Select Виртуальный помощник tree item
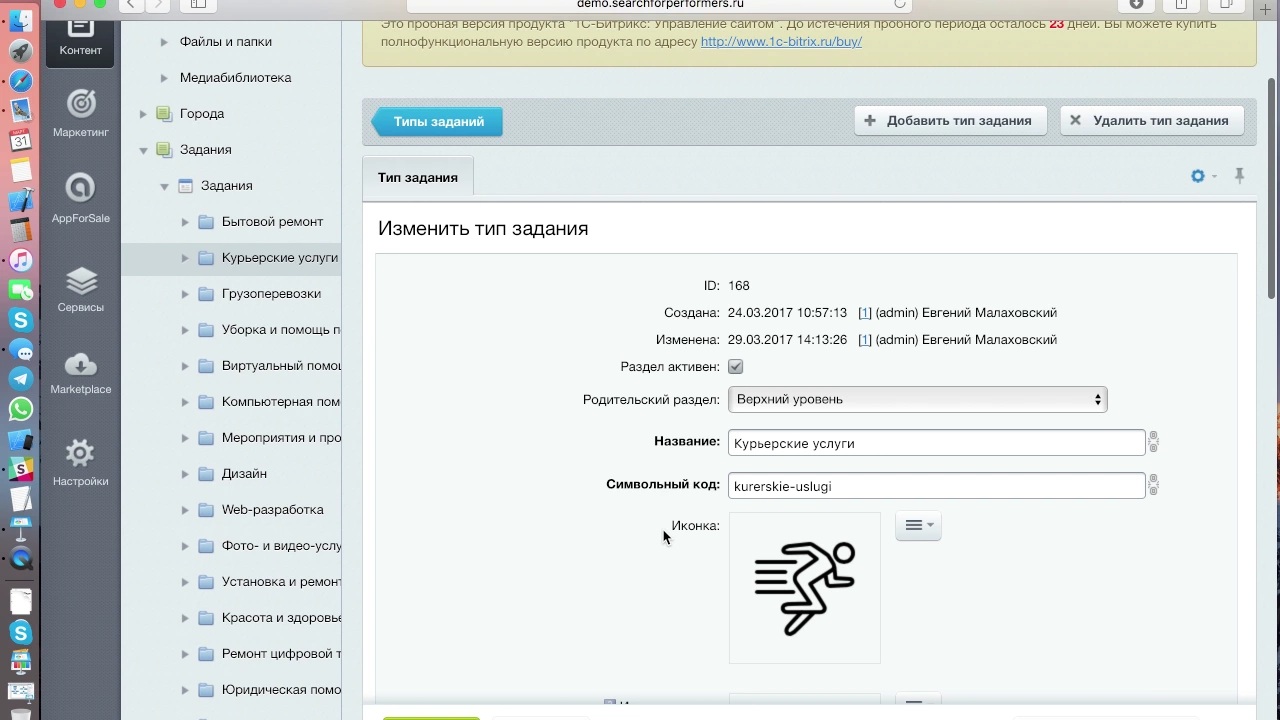Screen dimensions: 1280x720 281,366
